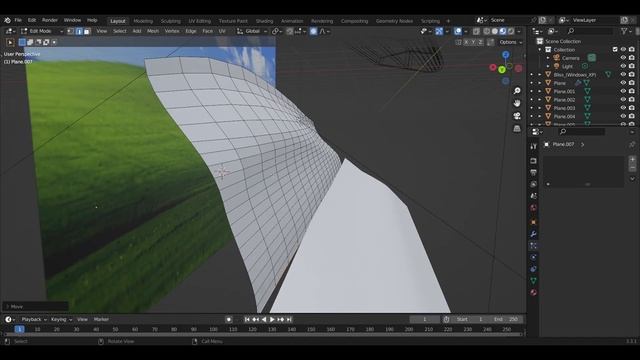Switch to the Shading workspace tab

pyautogui.click(x=264, y=21)
